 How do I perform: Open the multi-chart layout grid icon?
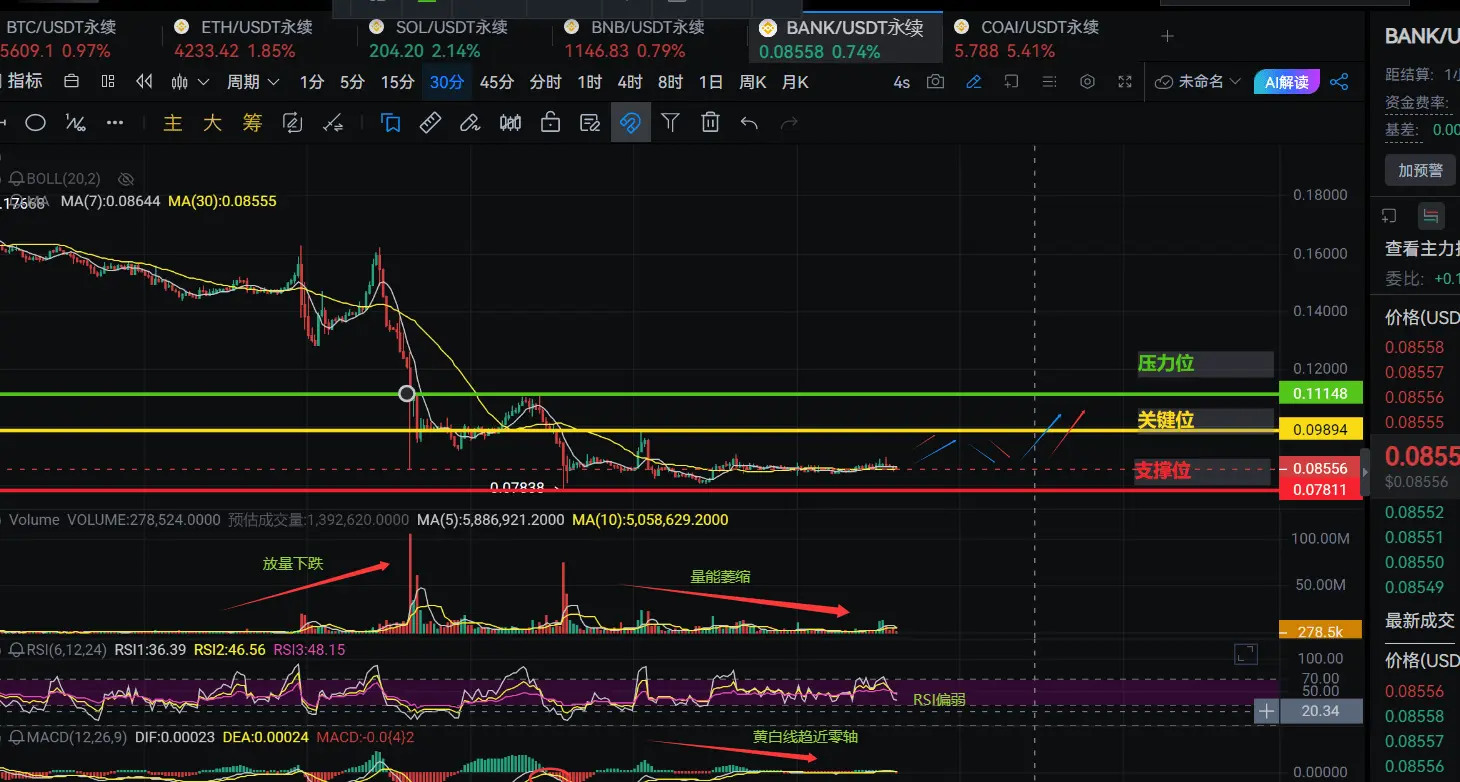tap(108, 82)
